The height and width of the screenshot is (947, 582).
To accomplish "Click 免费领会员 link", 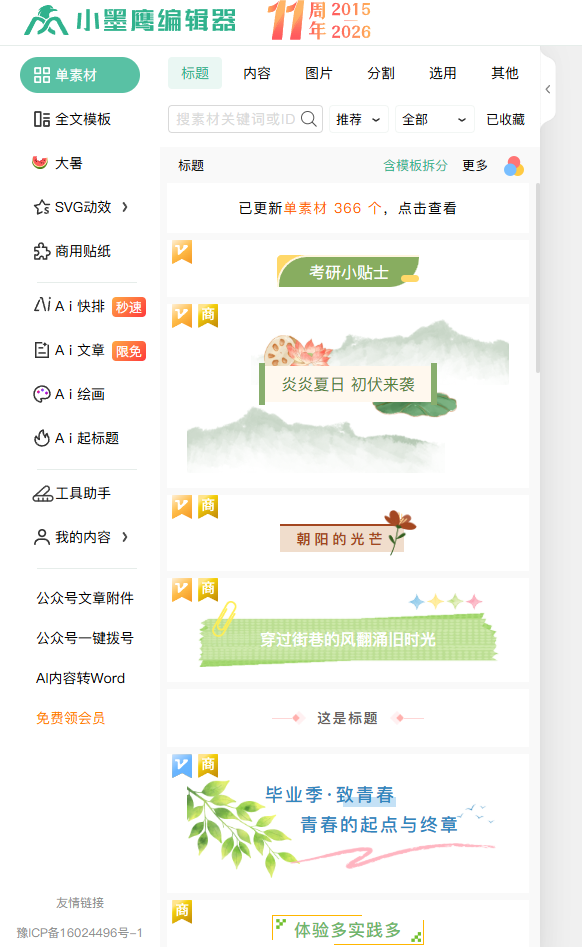I will [71, 718].
